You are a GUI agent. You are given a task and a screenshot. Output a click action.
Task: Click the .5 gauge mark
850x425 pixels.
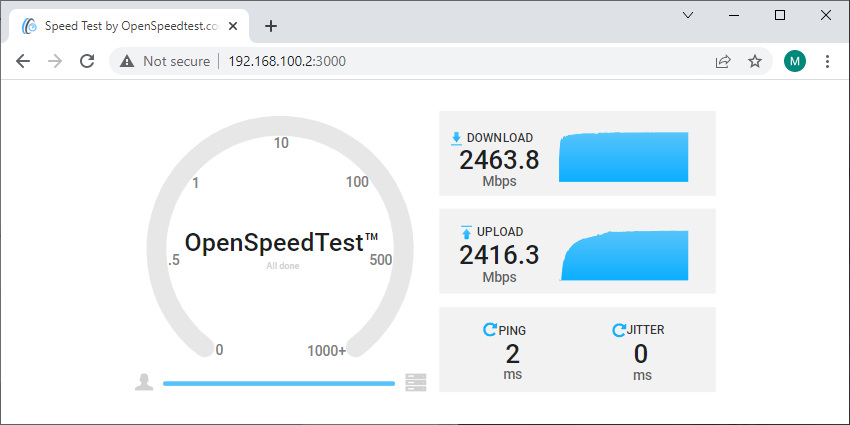tap(174, 260)
